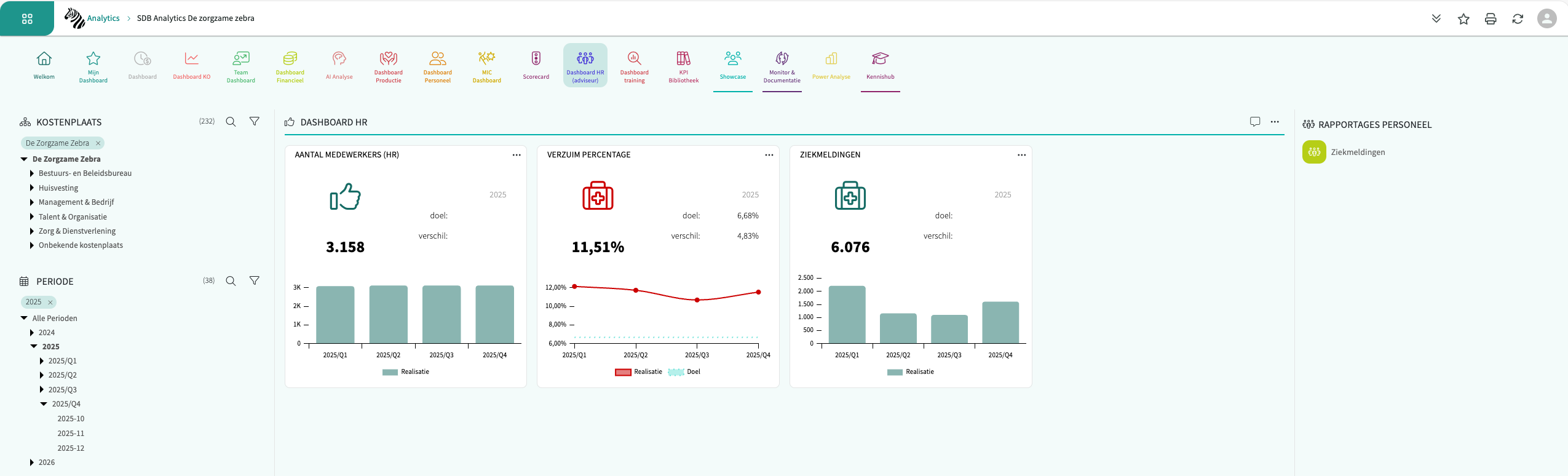The width and height of the screenshot is (1568, 476).
Task: Open the Dashboard HR comment icon
Action: (x=1255, y=122)
